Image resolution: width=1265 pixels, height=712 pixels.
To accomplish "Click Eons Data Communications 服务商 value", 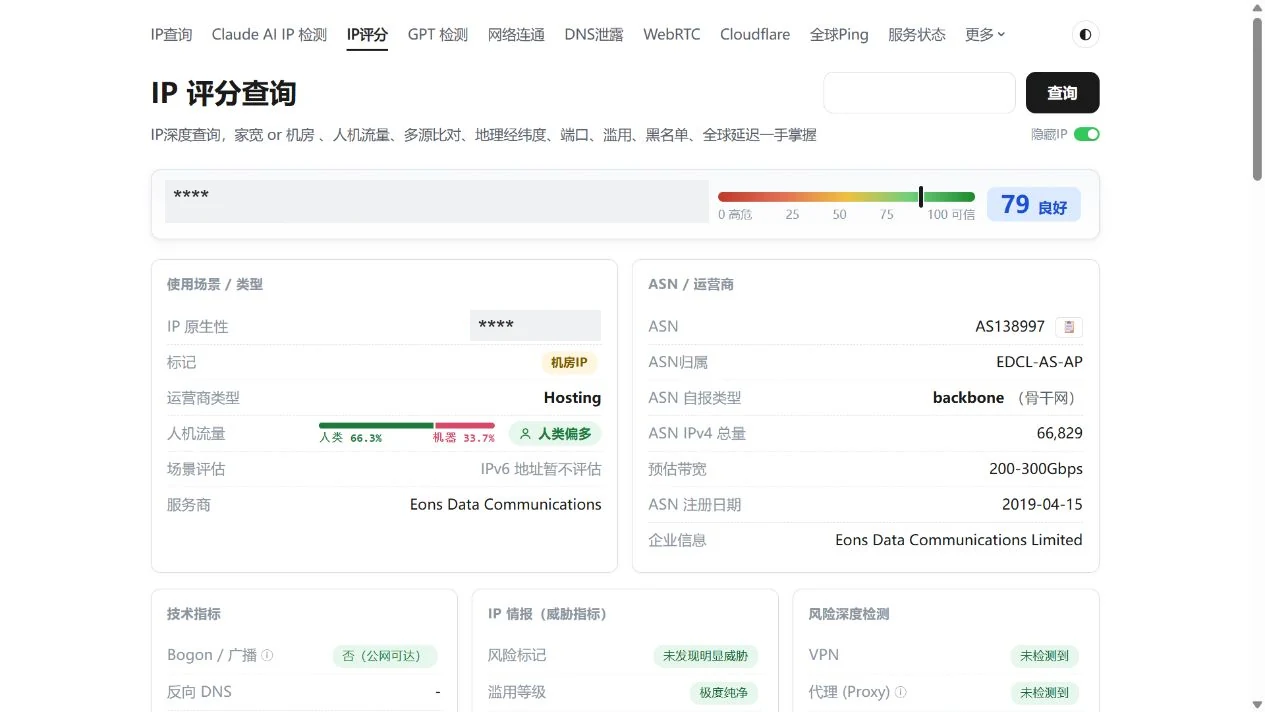I will pos(506,505).
